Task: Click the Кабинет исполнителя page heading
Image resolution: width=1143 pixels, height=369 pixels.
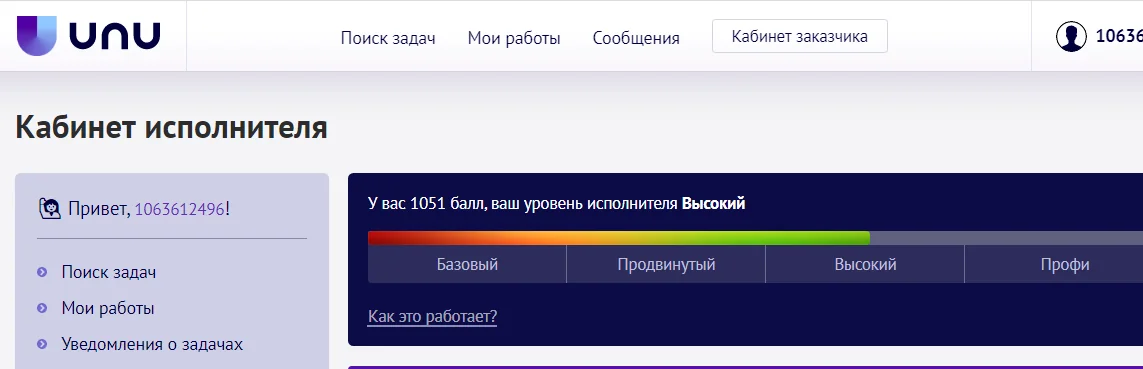Action: (x=171, y=127)
